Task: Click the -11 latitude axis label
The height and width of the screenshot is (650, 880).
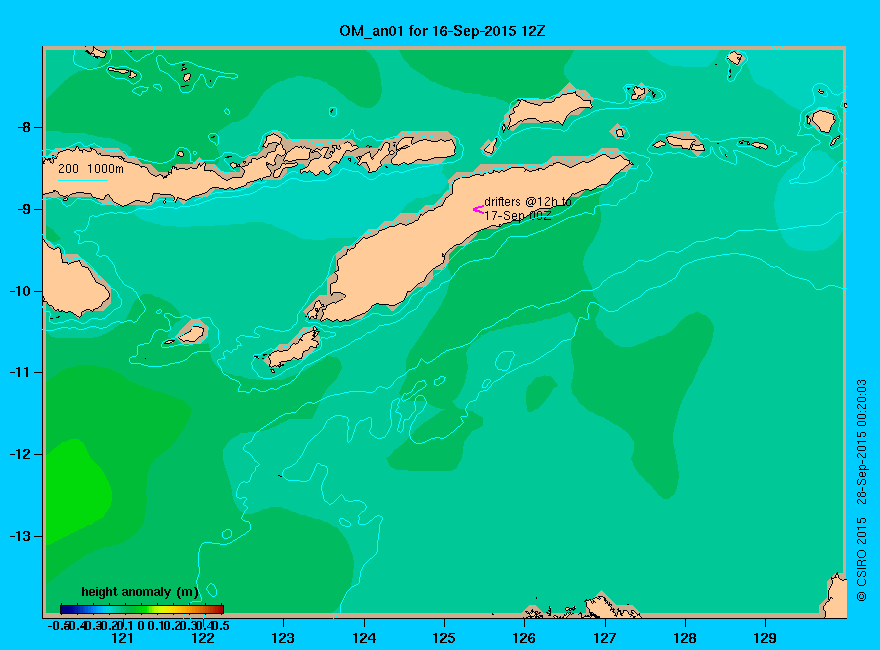Action: click(20, 372)
